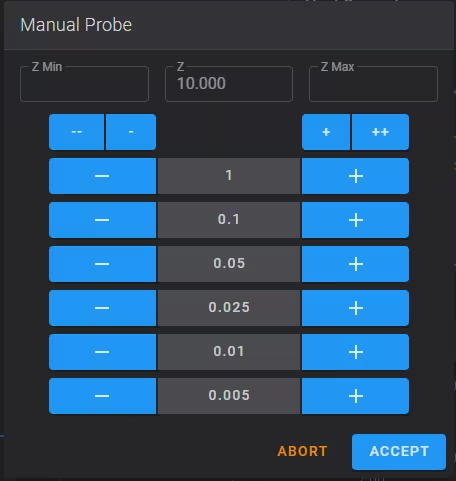Increase Z by 0.025
Image resolution: width=456 pixels, height=481 pixels.
pos(355,308)
